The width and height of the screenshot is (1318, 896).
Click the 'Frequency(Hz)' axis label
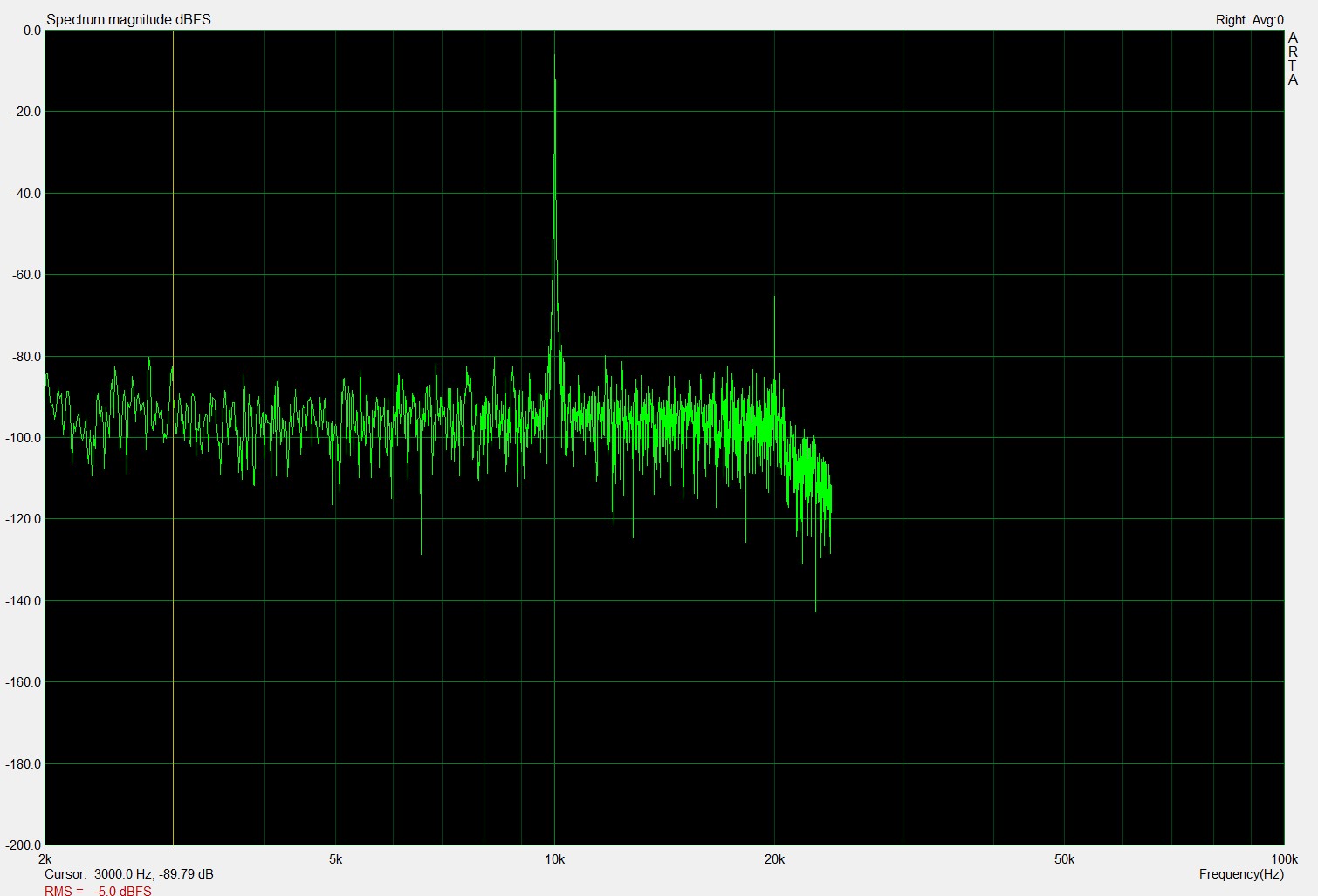(1241, 873)
